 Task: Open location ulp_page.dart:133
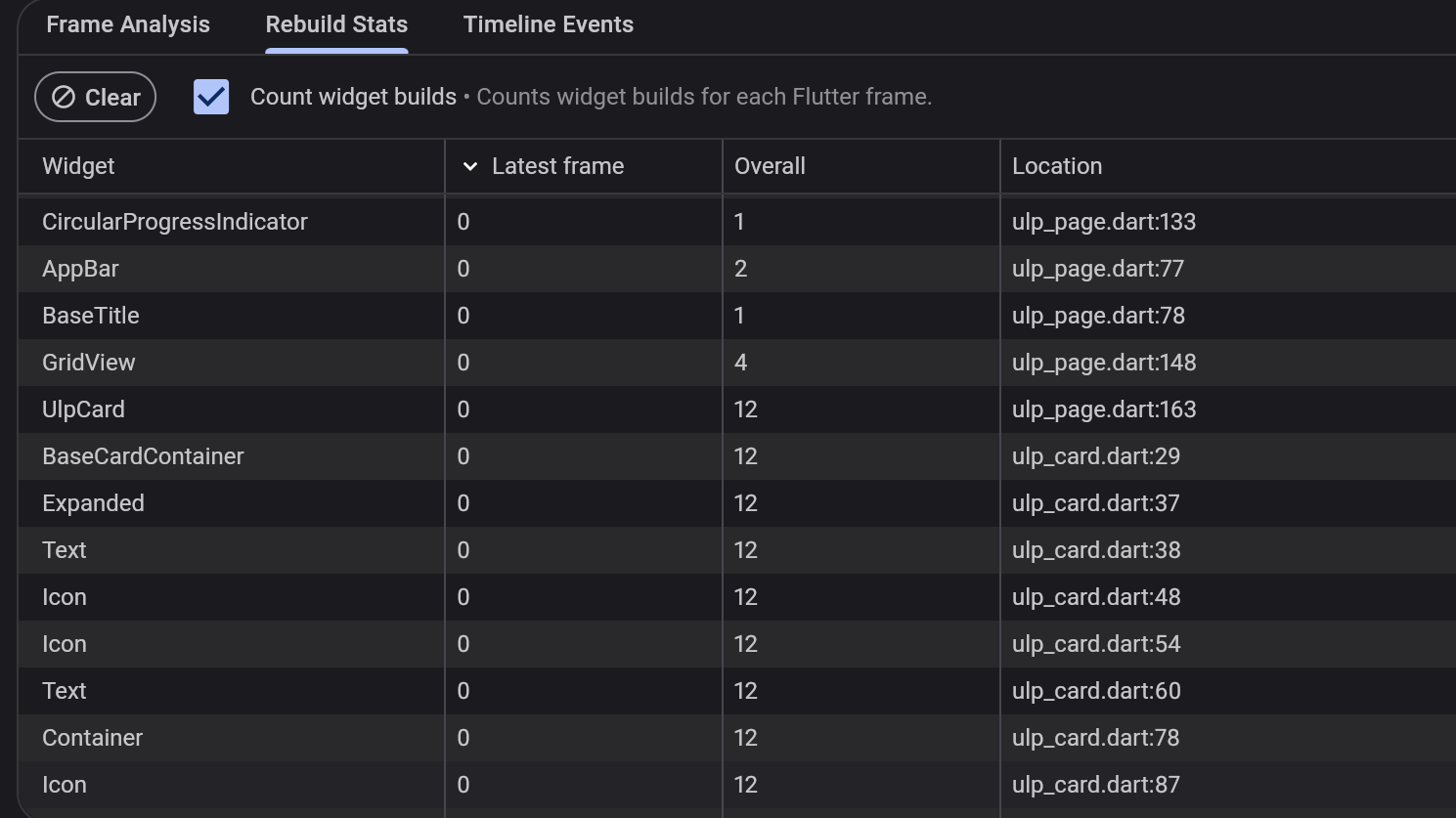click(1104, 222)
